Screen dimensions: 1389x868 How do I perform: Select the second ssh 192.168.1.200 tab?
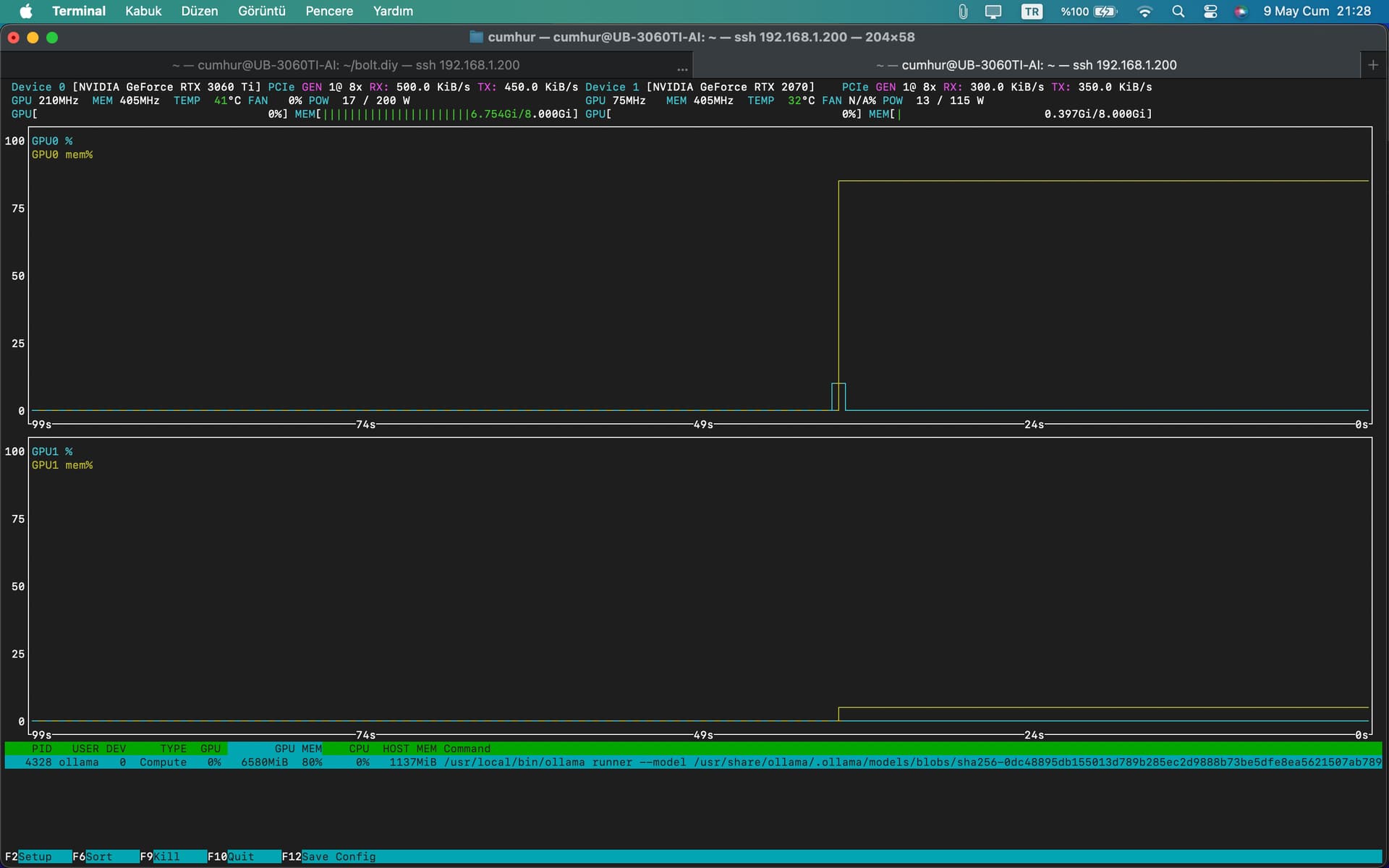point(1026,64)
